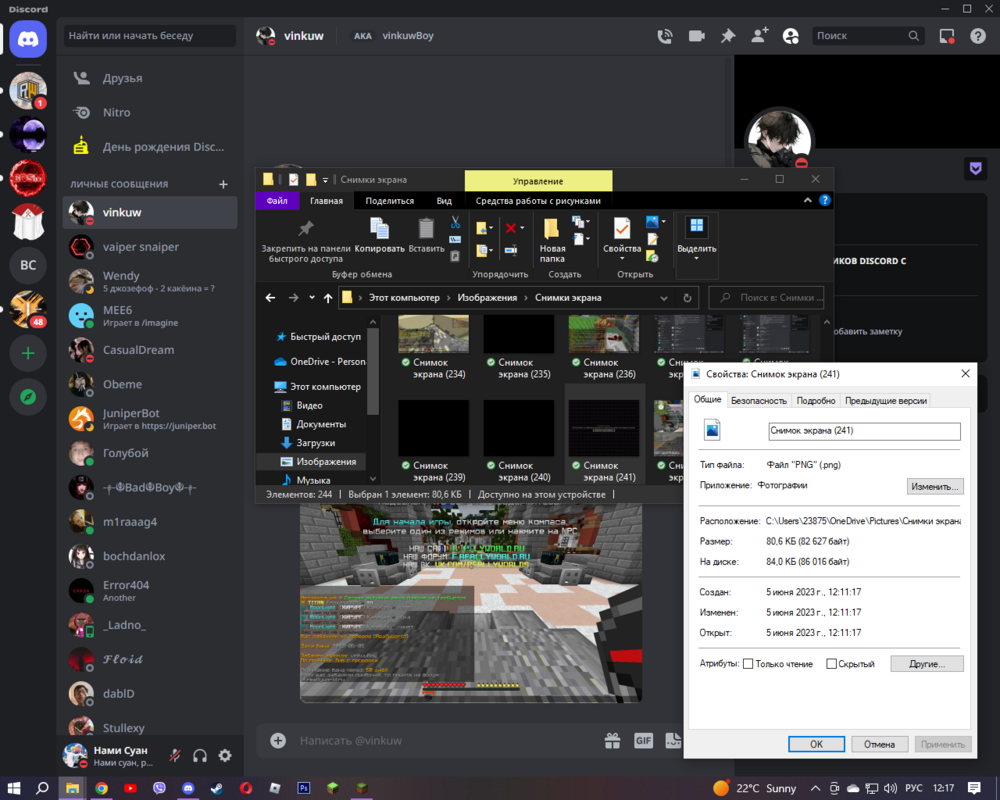Mute the microphone in Discord
The height and width of the screenshot is (800, 1000).
(x=175, y=755)
